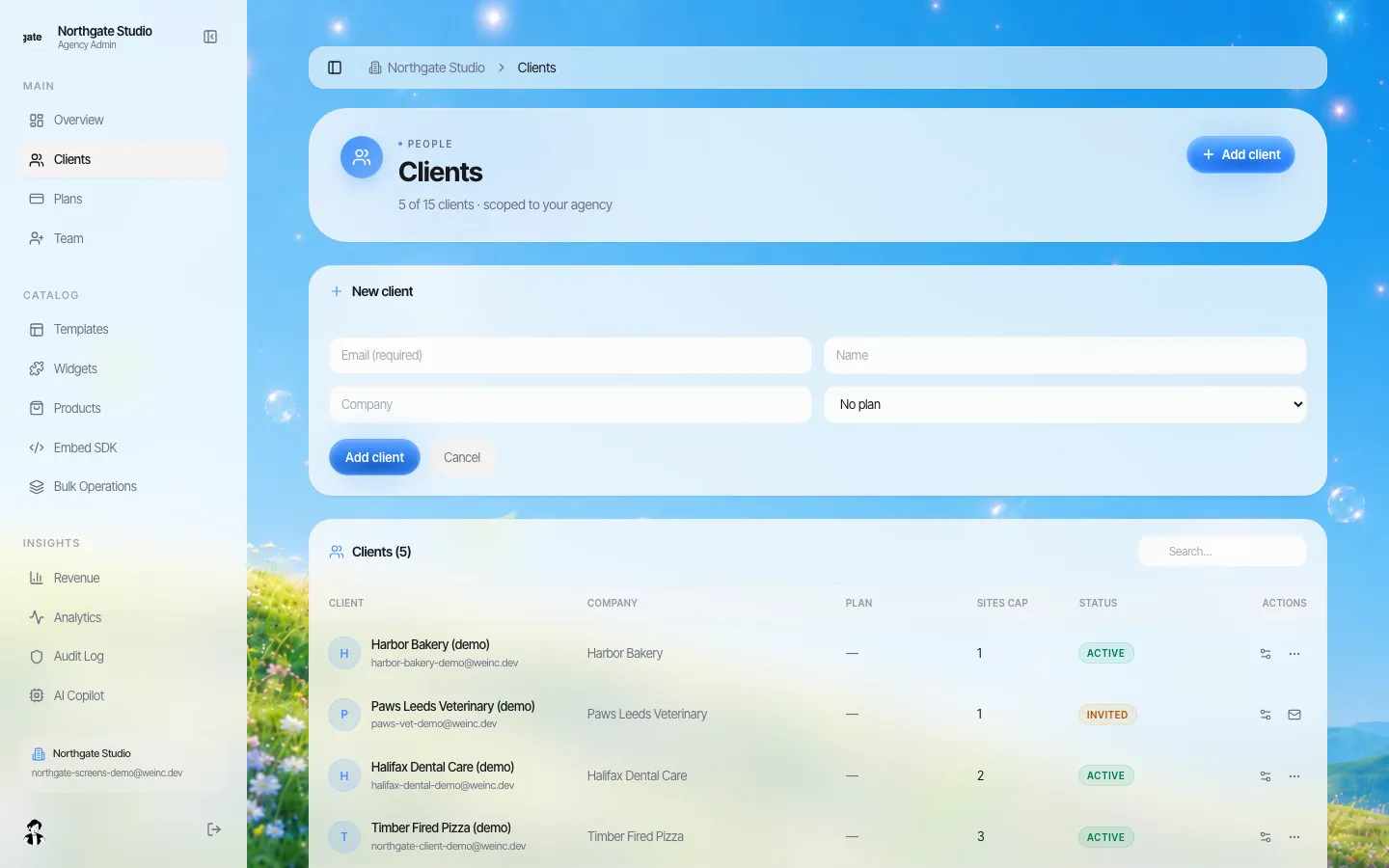Click the Clients breadcrumb item

click(536, 68)
